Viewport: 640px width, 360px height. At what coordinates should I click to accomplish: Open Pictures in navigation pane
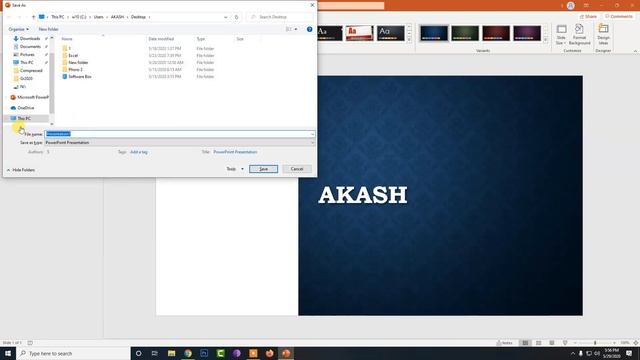pyautogui.click(x=27, y=54)
